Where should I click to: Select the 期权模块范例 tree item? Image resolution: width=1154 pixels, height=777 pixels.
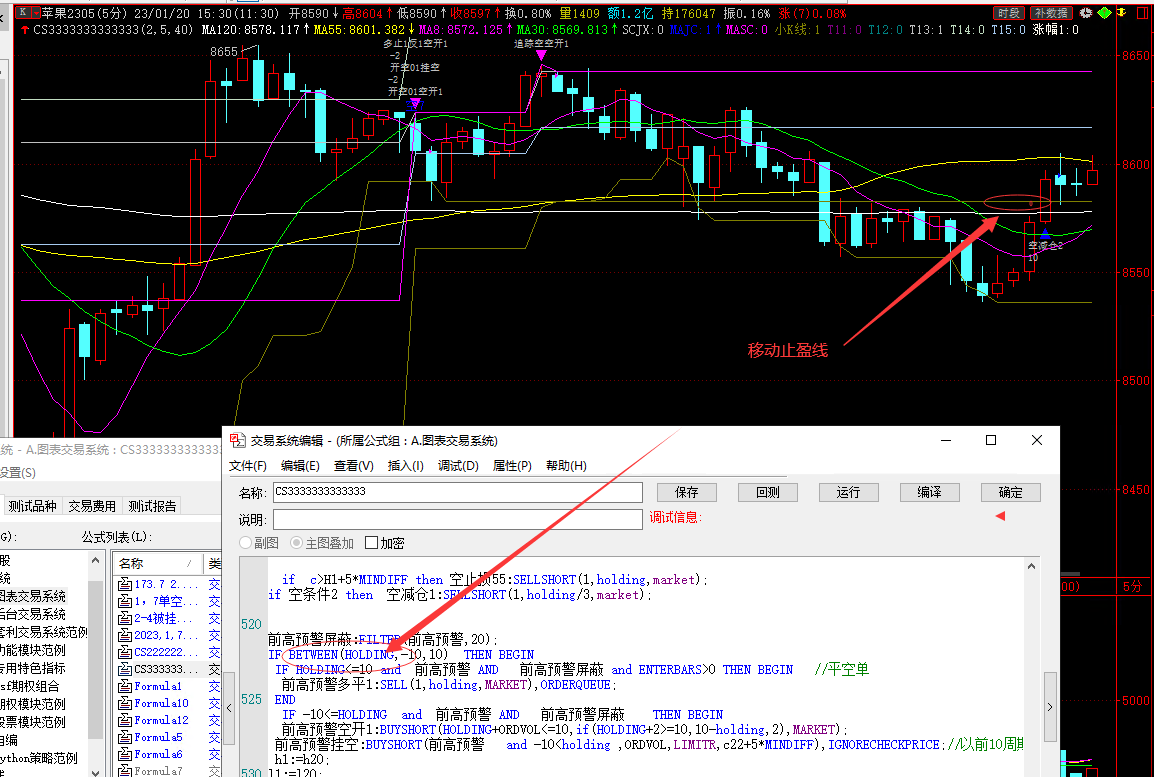33,704
